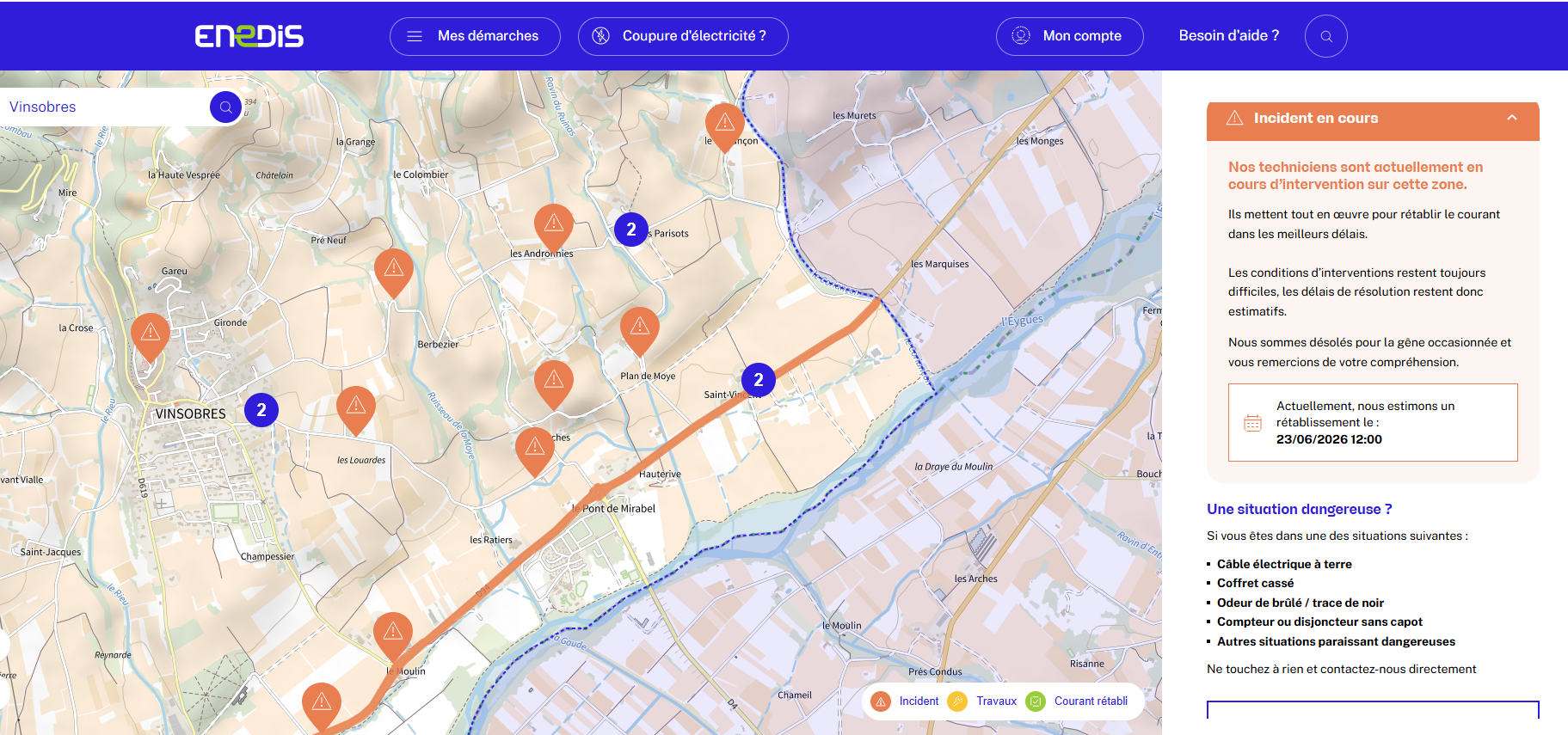Click the Courant rétabli legend icon
Image resolution: width=1568 pixels, height=735 pixels.
pyautogui.click(x=1036, y=701)
